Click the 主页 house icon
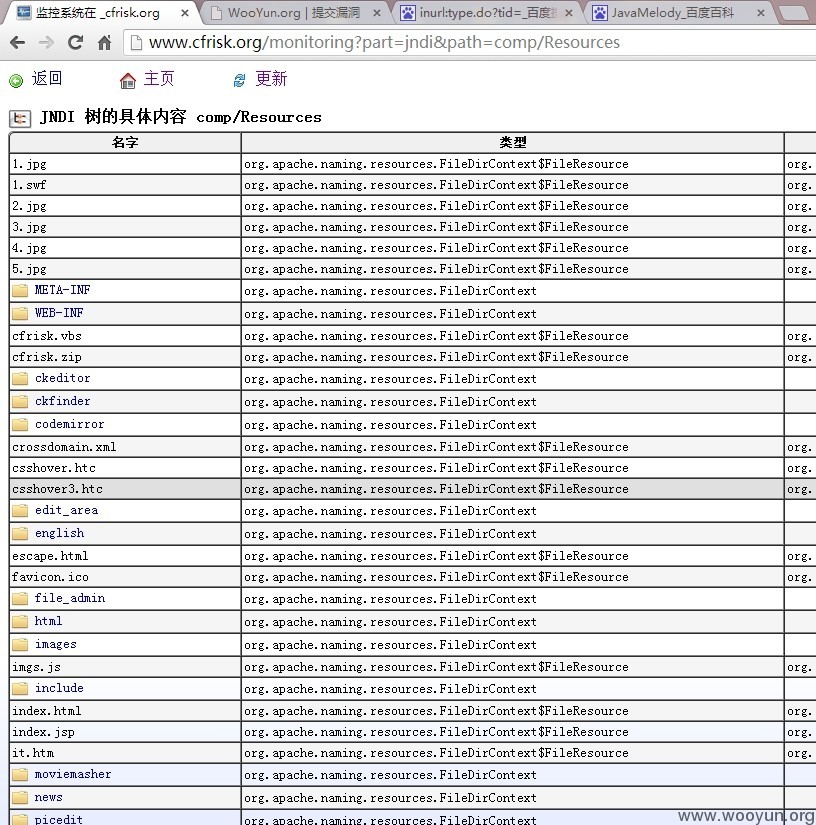Viewport: 816px width, 825px height. (128, 81)
